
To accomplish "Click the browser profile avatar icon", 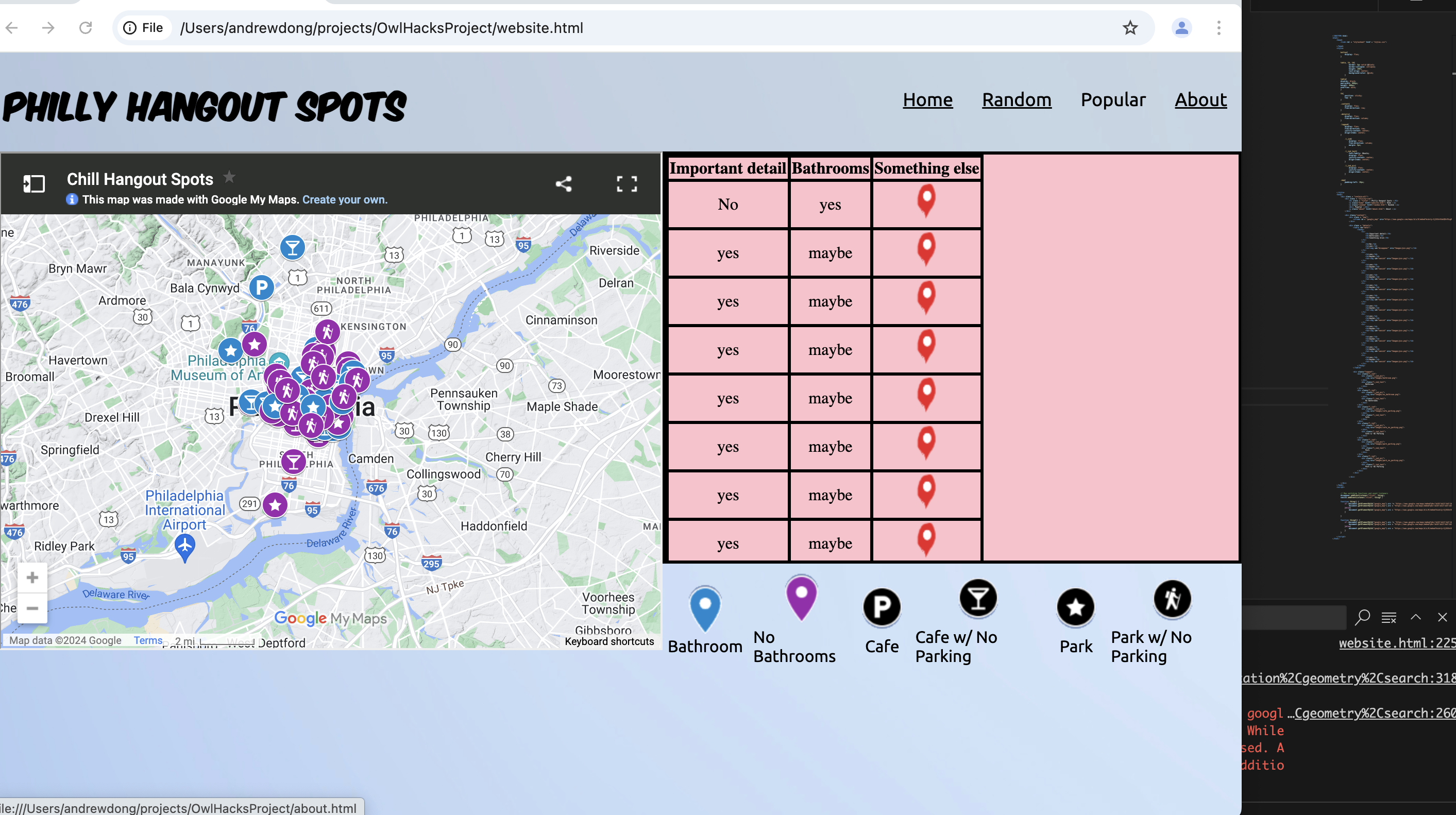I will coord(1181,28).
